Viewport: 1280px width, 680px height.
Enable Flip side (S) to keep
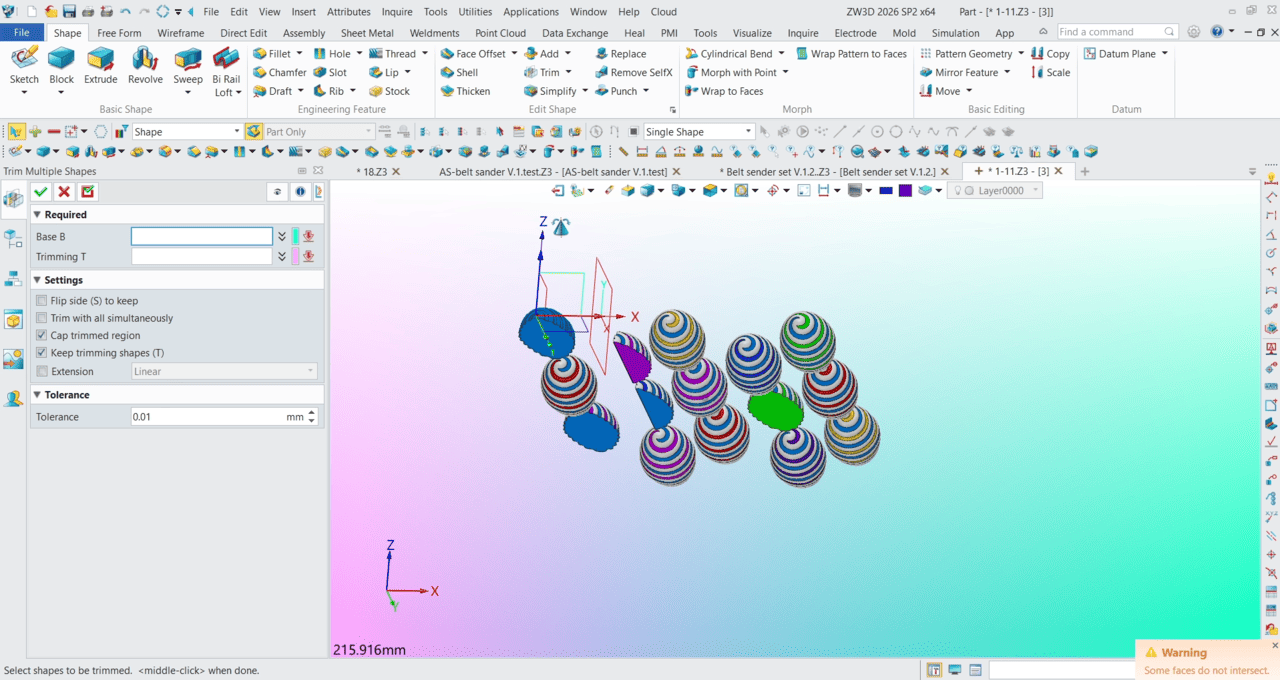point(41,300)
